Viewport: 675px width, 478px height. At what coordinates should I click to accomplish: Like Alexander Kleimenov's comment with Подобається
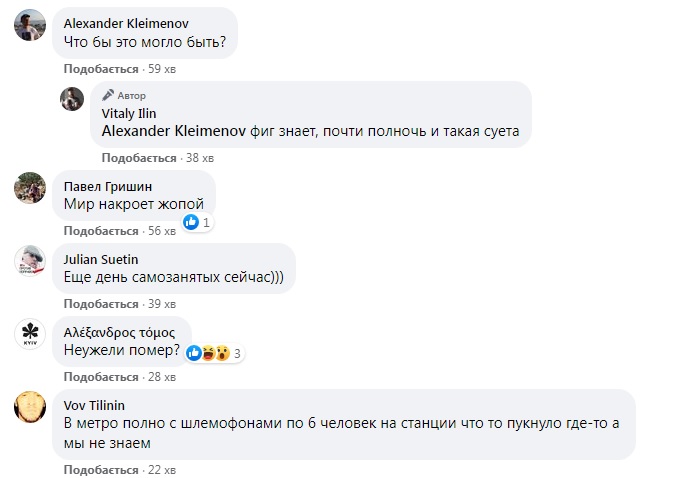(100, 69)
